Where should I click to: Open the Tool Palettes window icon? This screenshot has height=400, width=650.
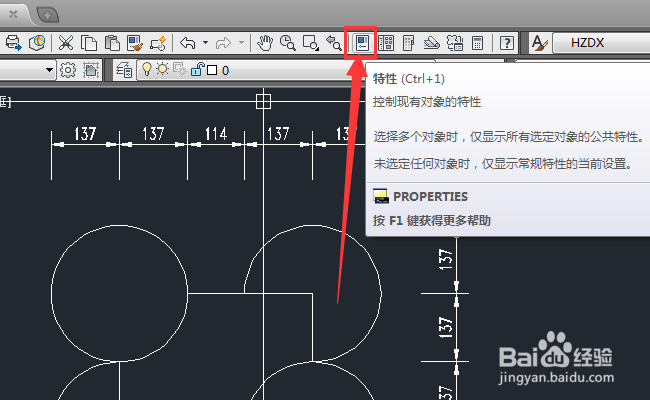tap(408, 43)
